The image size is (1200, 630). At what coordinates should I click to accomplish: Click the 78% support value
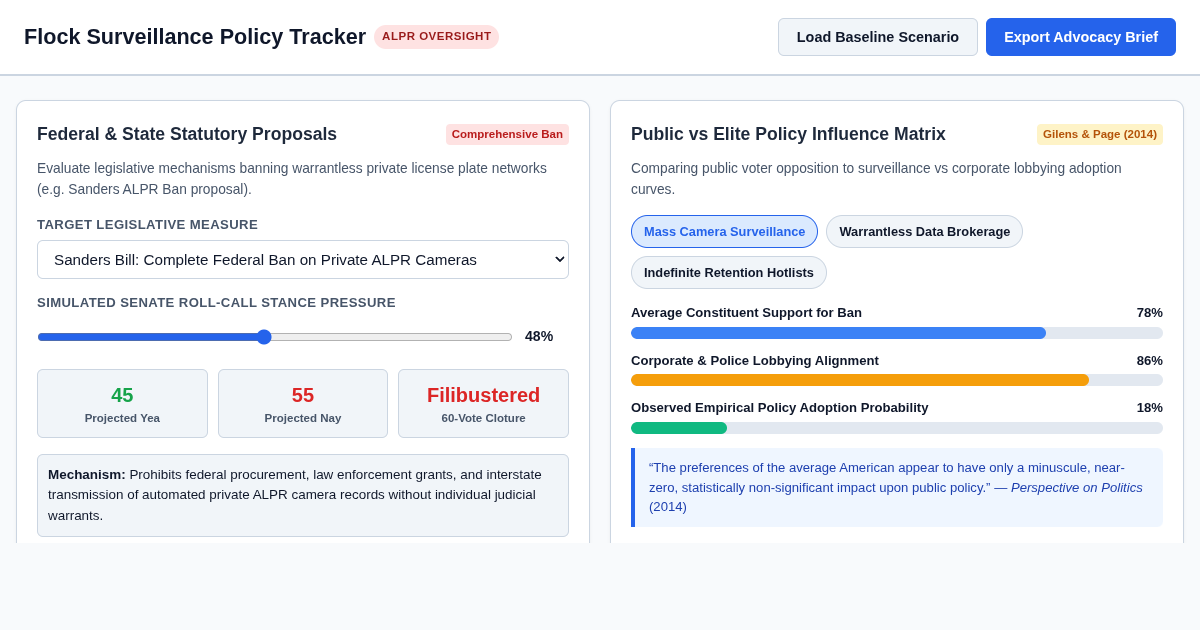coord(1149,313)
